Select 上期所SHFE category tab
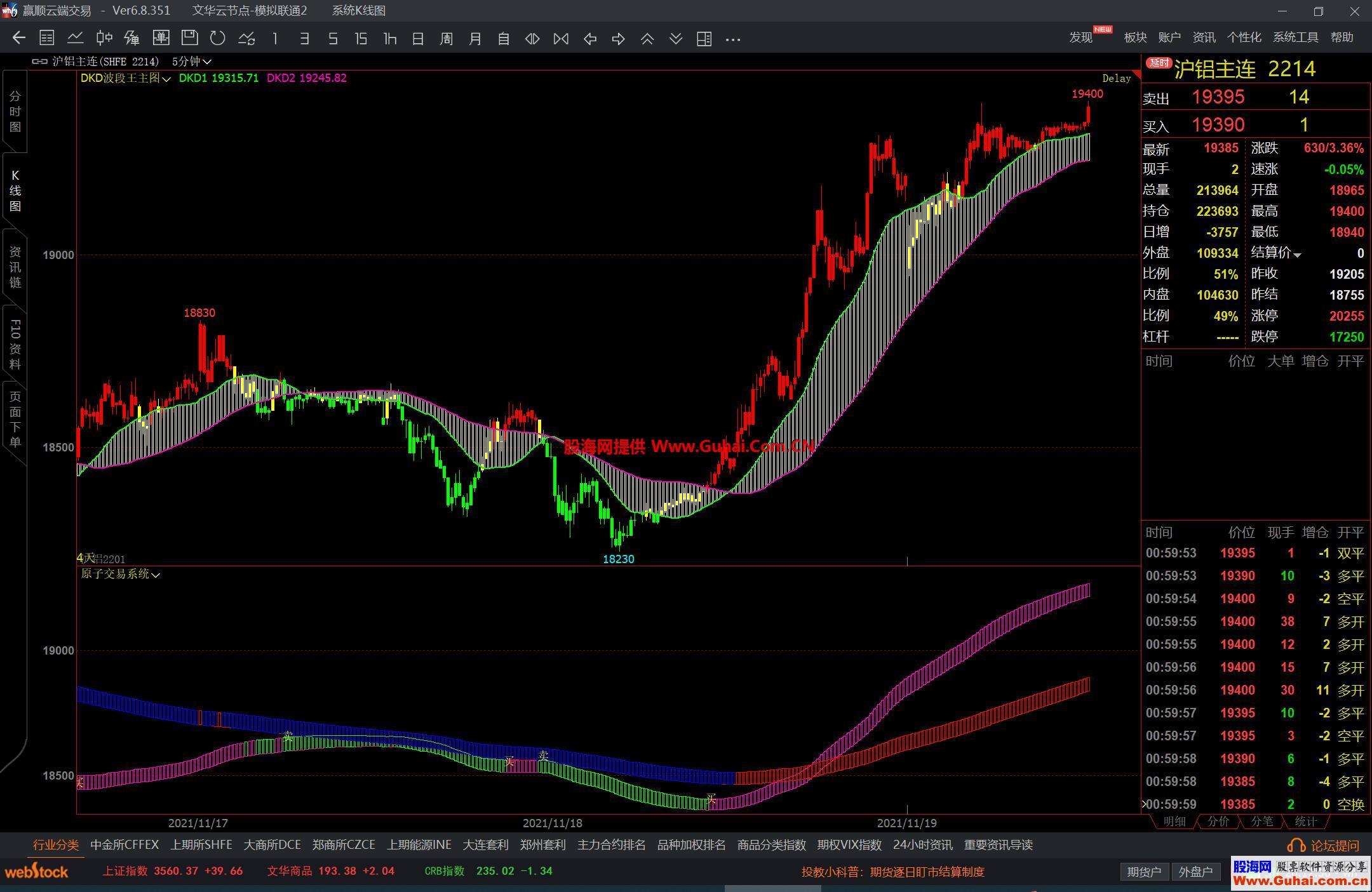Image resolution: width=1372 pixels, height=892 pixels. pos(201,845)
